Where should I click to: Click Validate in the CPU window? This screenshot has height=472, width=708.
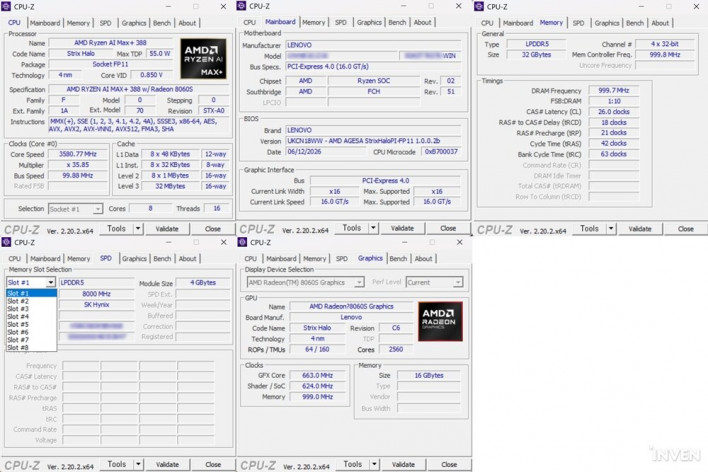[167, 229]
